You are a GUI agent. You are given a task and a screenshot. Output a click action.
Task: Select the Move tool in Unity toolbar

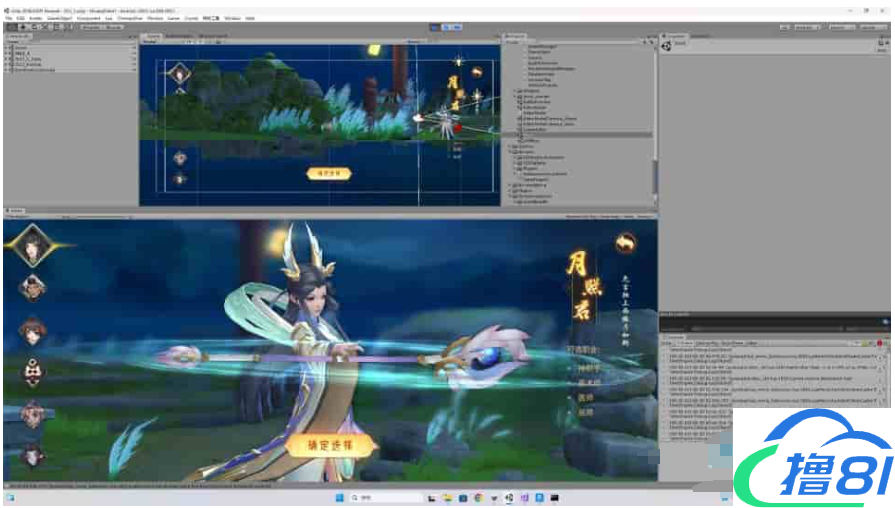22,27
